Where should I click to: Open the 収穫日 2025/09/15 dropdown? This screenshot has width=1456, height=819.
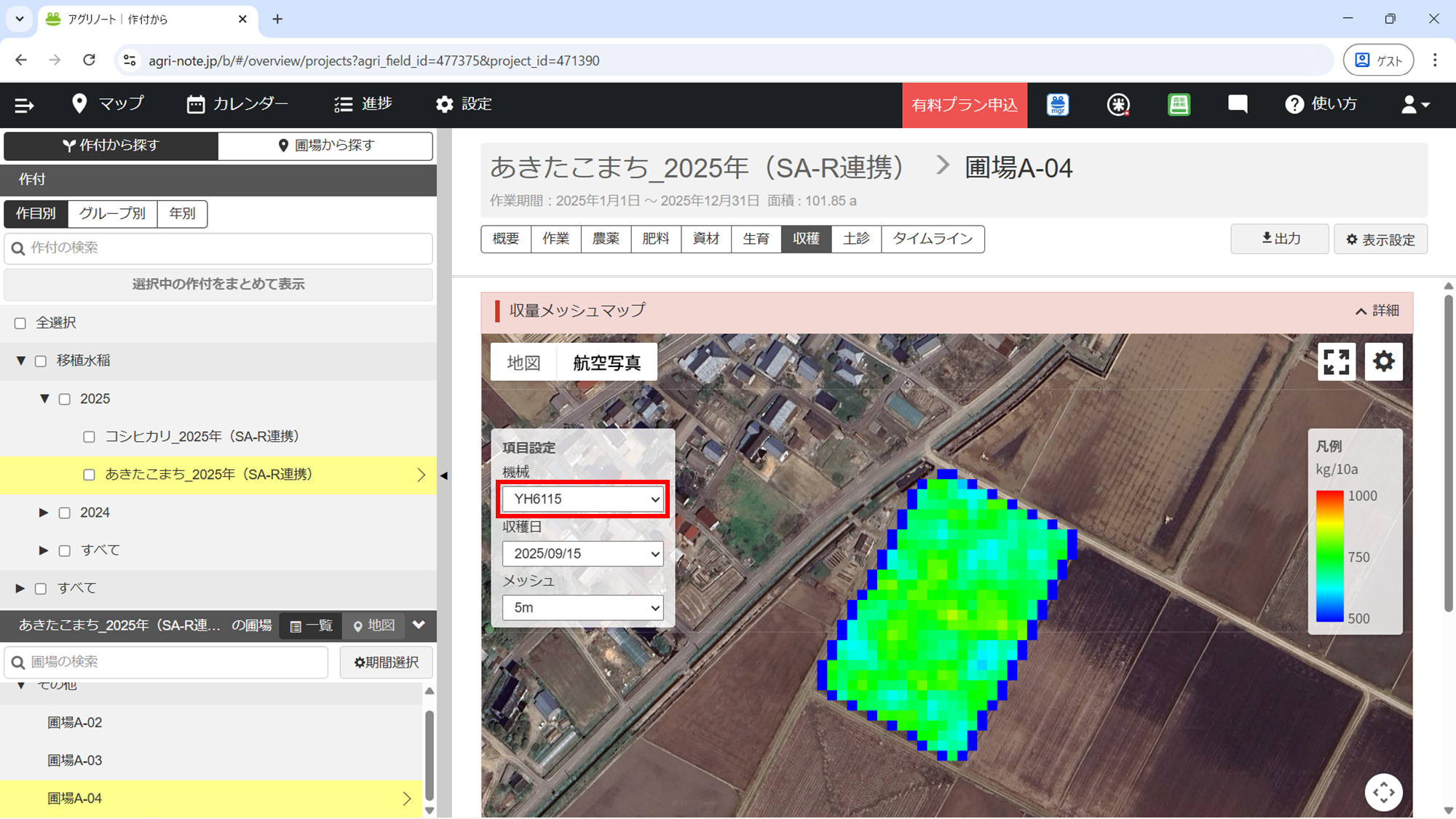click(x=583, y=554)
